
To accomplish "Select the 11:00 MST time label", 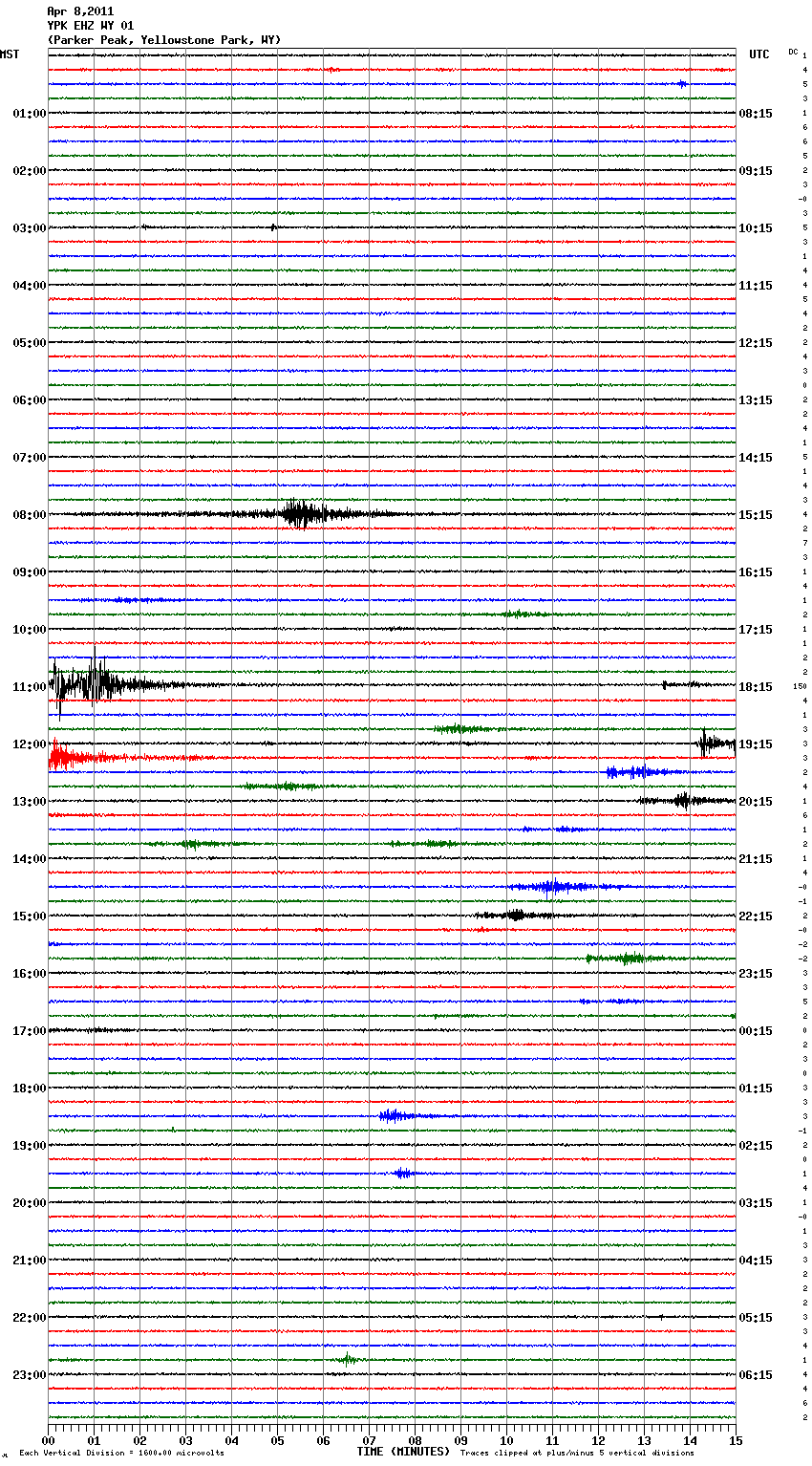I will (30, 687).
